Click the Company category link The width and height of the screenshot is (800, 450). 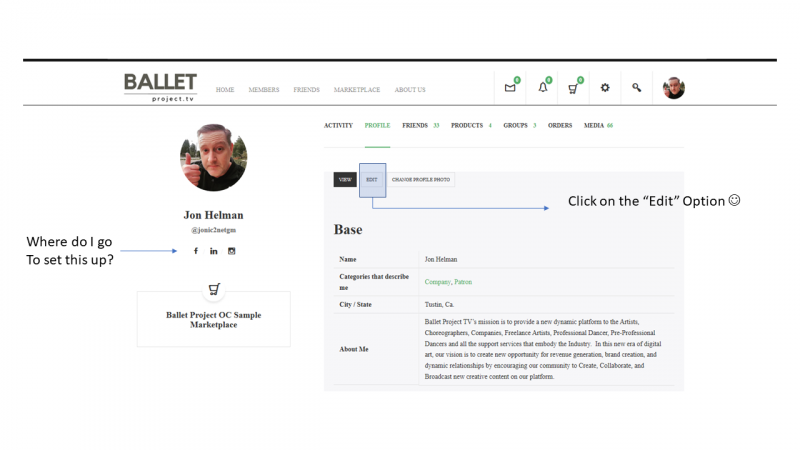[x=438, y=282]
